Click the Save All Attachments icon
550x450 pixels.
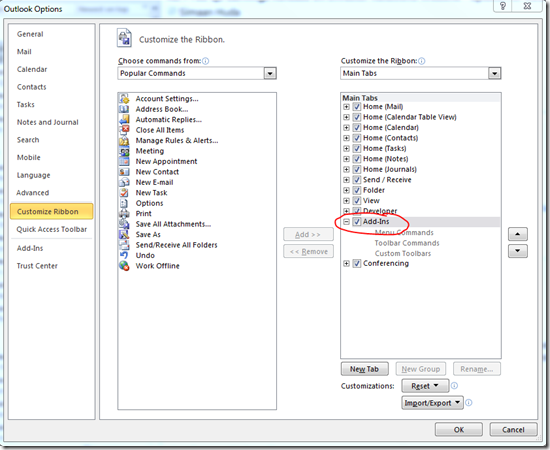[124, 224]
